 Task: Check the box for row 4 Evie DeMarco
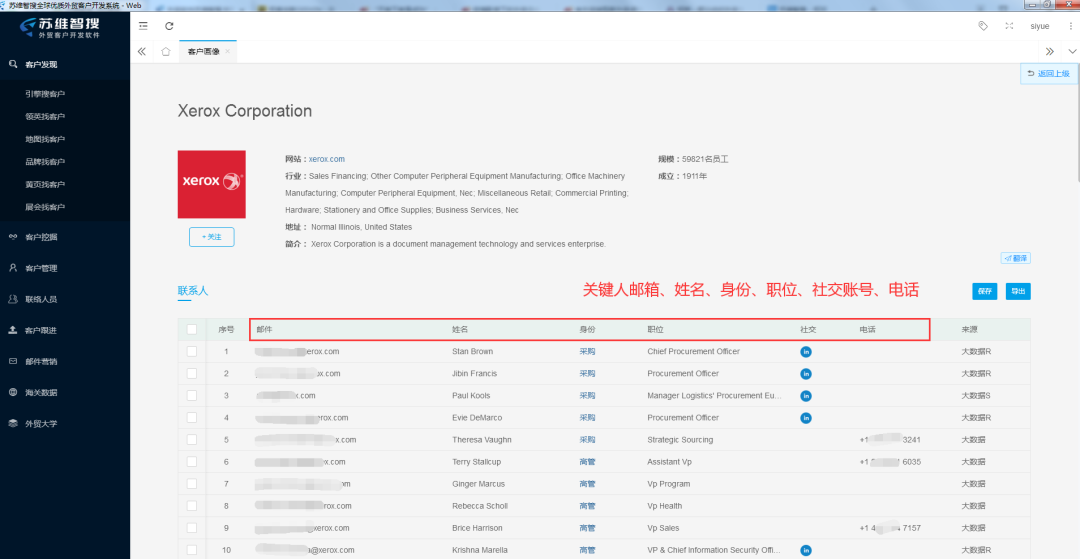pos(191,418)
